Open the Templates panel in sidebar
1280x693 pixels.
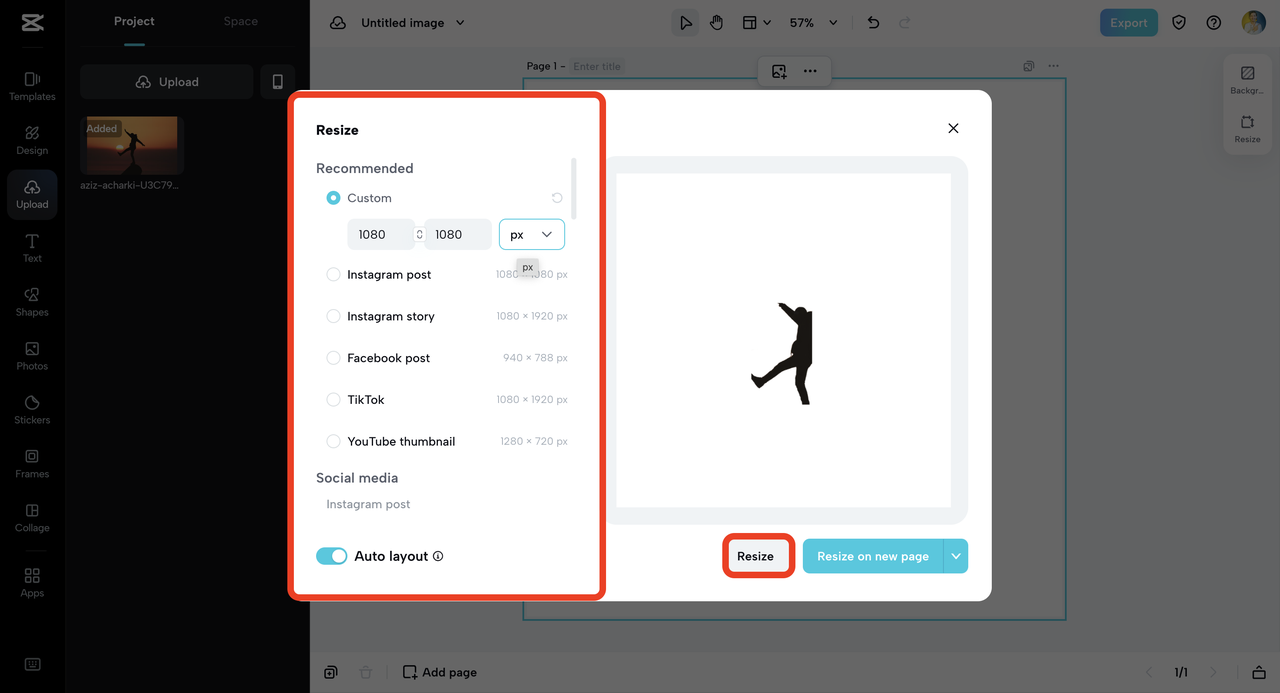click(32, 86)
